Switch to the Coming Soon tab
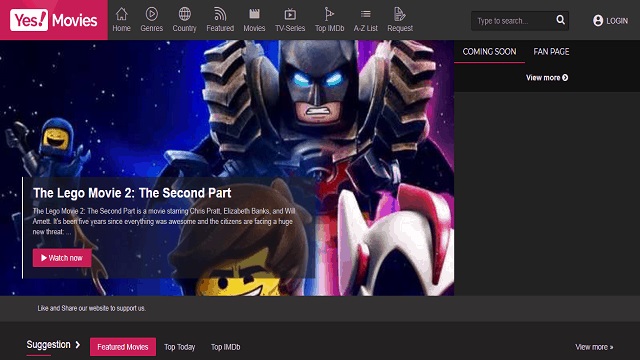640x360 pixels. (489, 52)
